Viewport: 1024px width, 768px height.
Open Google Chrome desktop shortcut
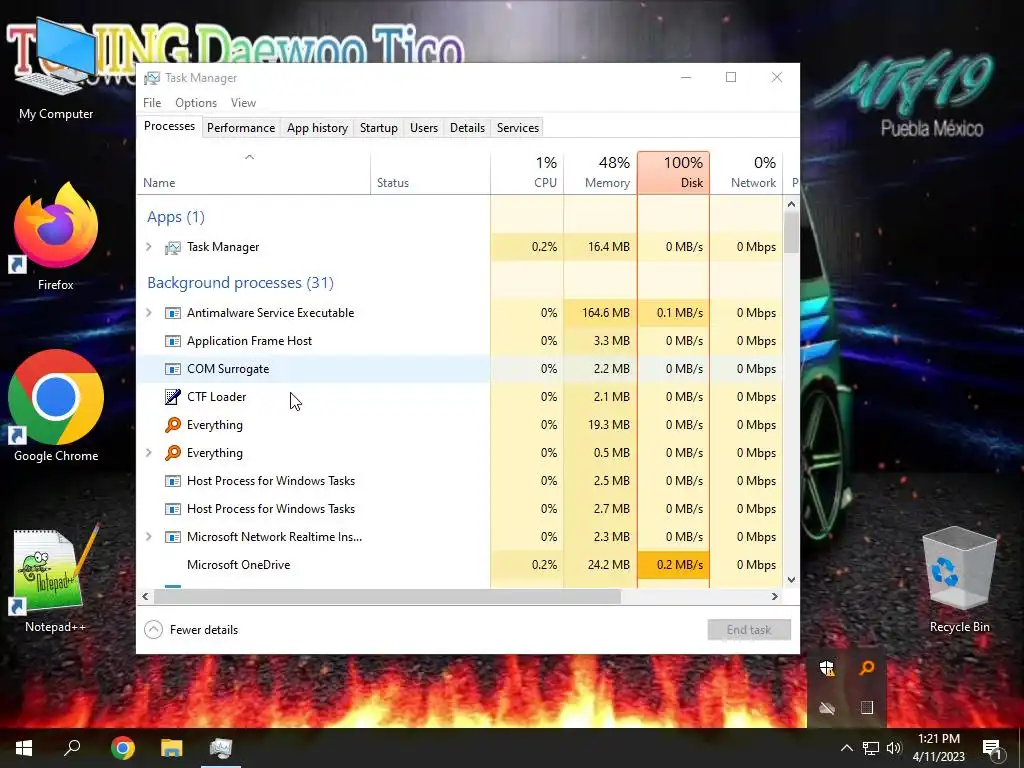click(x=56, y=406)
